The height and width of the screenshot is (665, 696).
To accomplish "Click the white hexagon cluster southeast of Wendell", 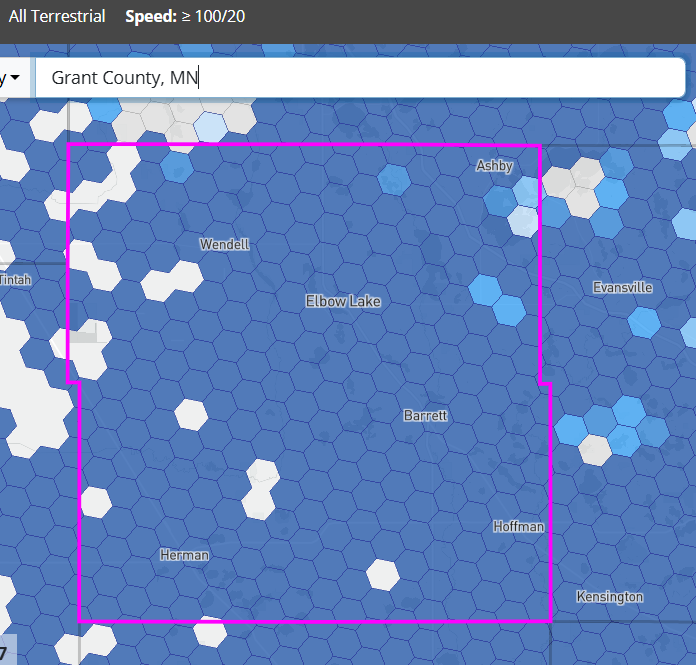I will tap(171, 281).
